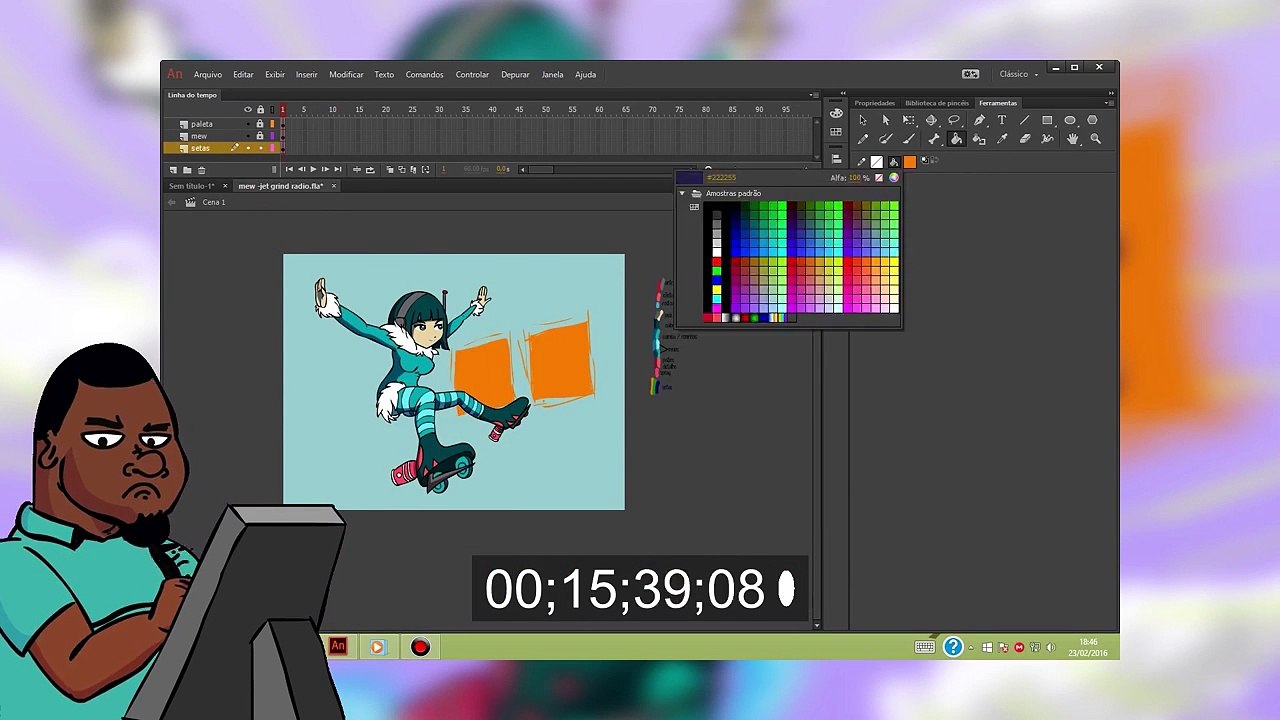Open the color palette panel icon
The height and width of the screenshot is (720, 1280).
tap(836, 113)
